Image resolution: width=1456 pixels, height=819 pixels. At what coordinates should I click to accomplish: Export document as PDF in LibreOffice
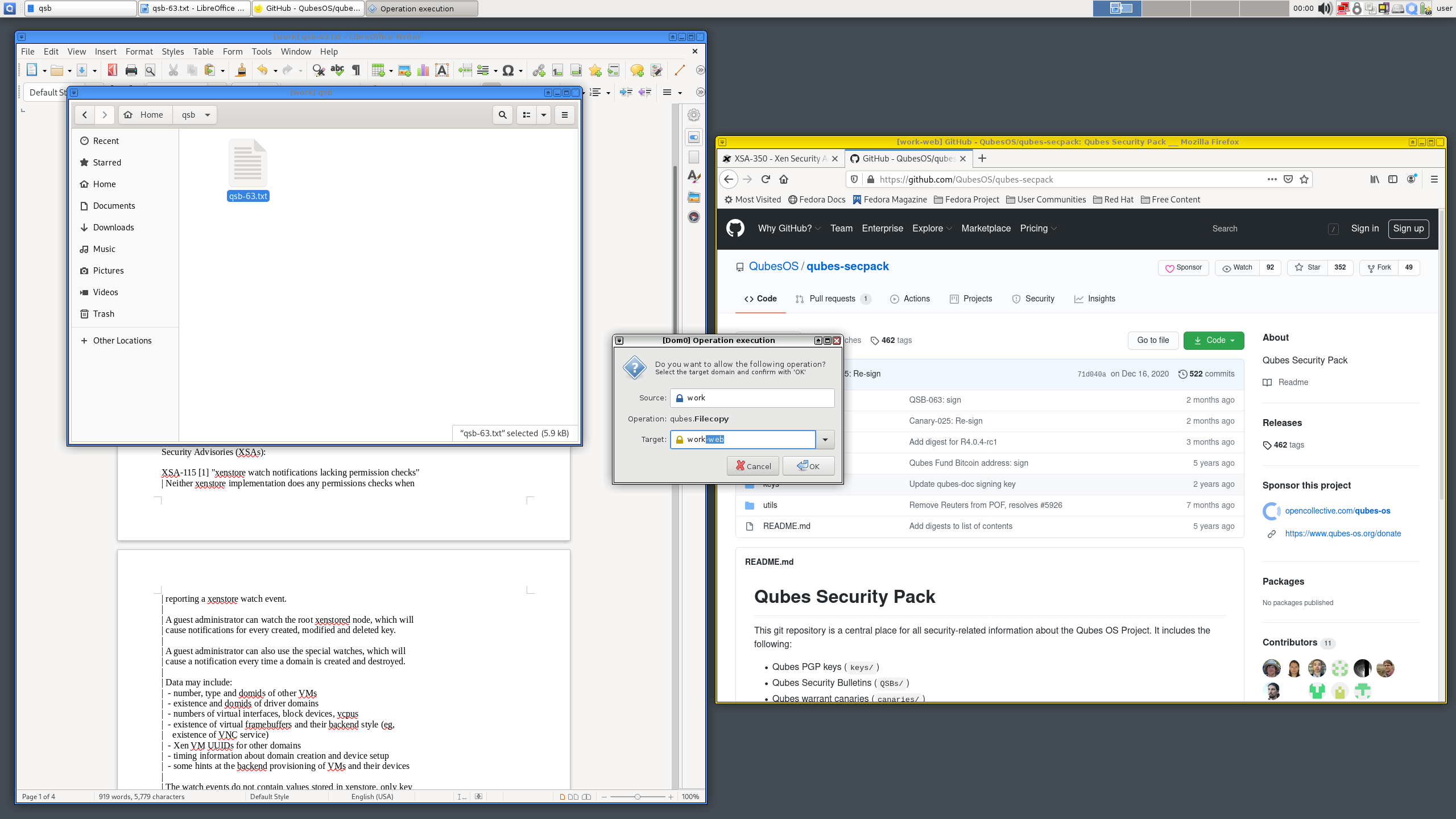(x=111, y=71)
